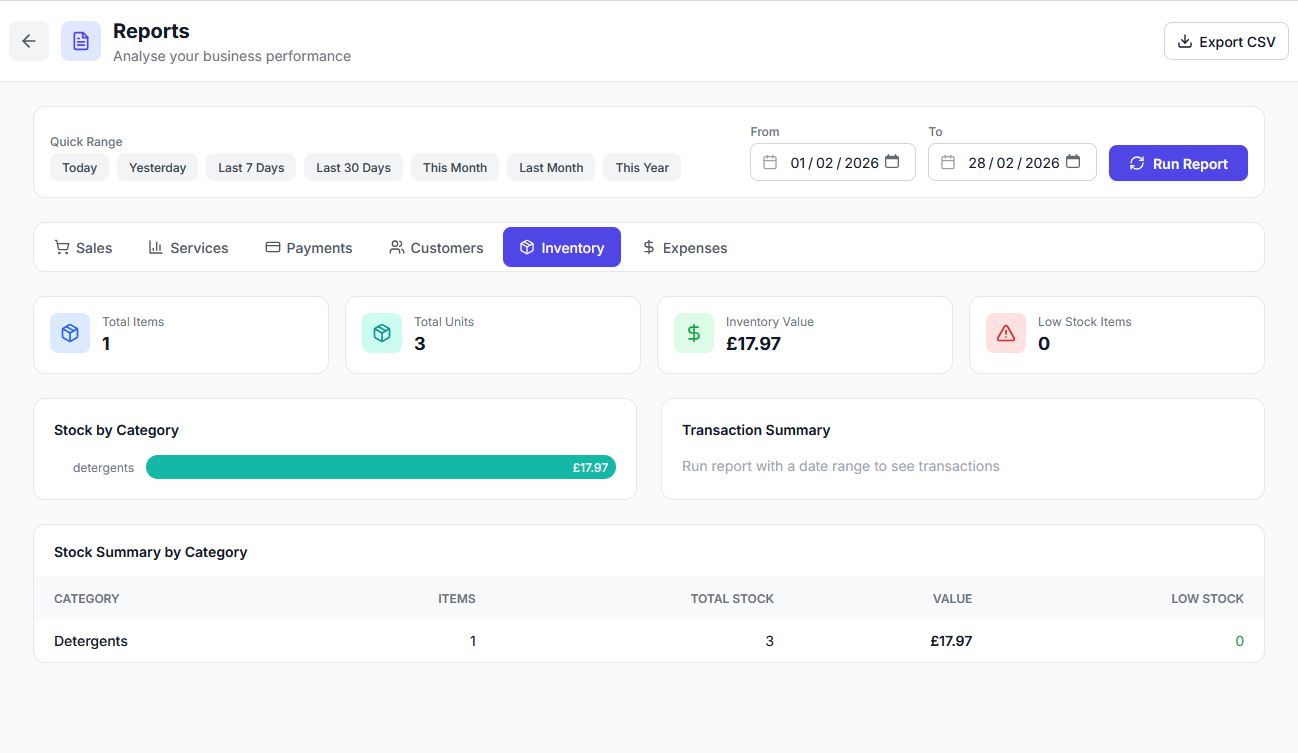Open the From date calendar picker
This screenshot has height=753, width=1298.
tap(892, 162)
